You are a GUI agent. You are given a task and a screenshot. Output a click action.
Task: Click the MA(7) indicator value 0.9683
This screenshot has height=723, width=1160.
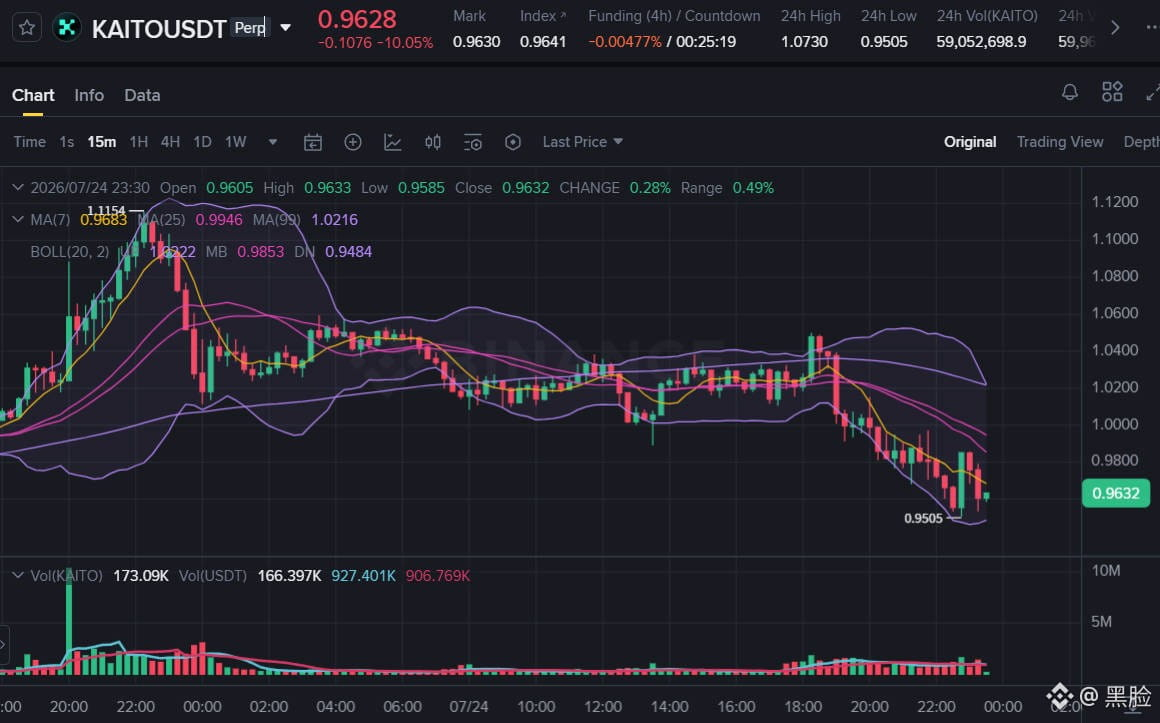pyautogui.click(x=104, y=220)
